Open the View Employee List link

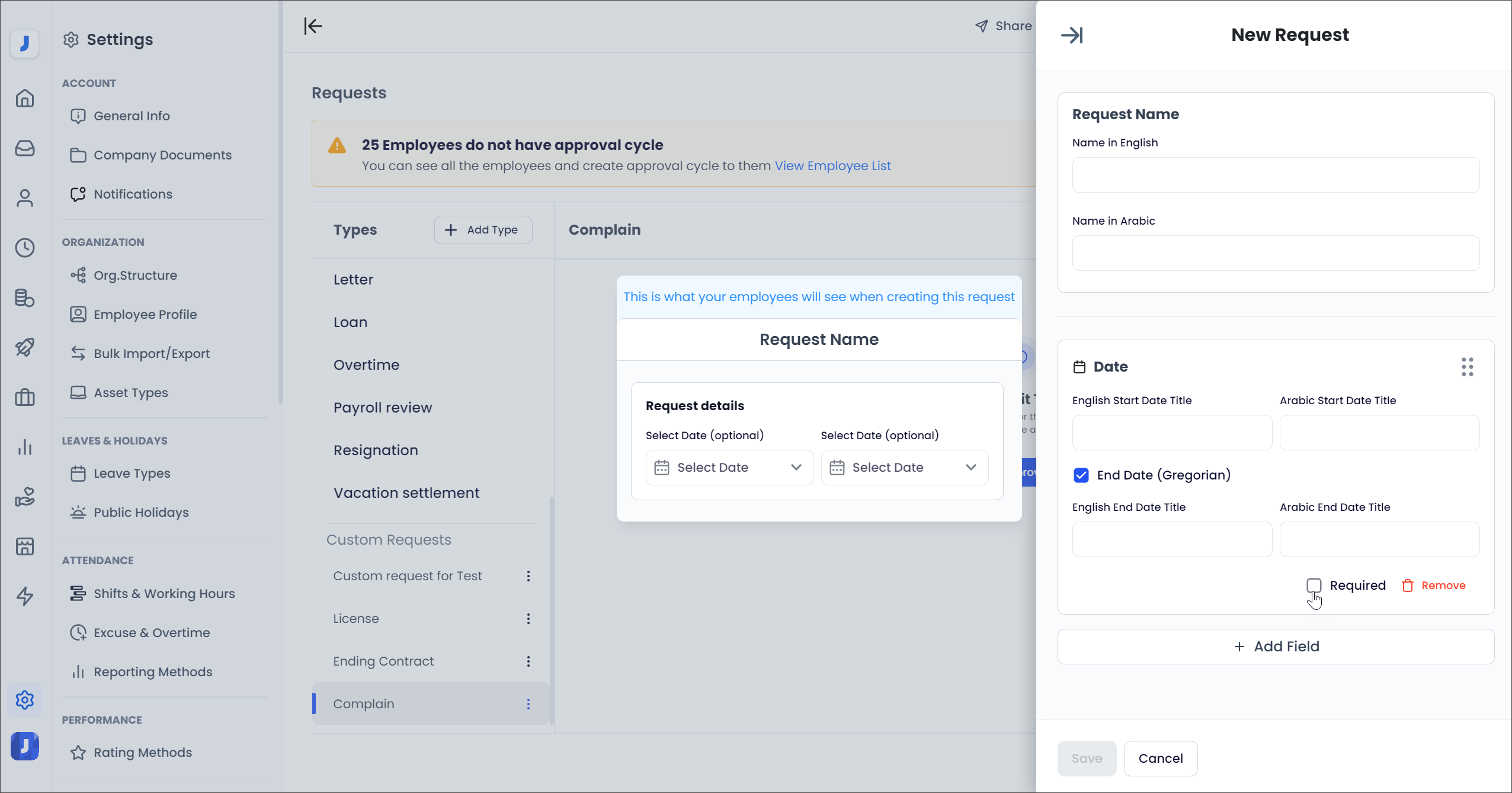(x=832, y=166)
